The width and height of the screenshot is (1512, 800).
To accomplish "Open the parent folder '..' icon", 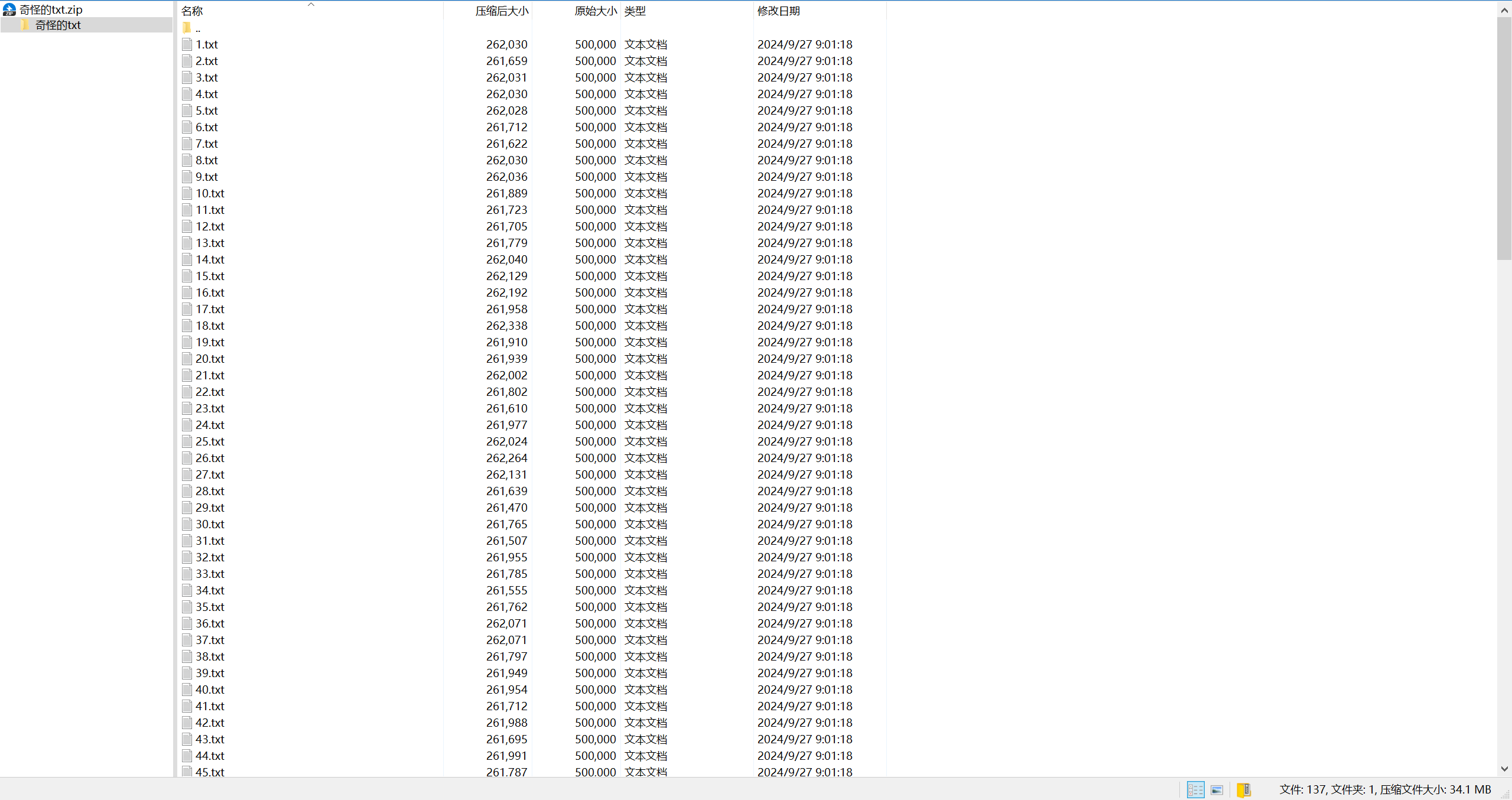I will click(187, 28).
